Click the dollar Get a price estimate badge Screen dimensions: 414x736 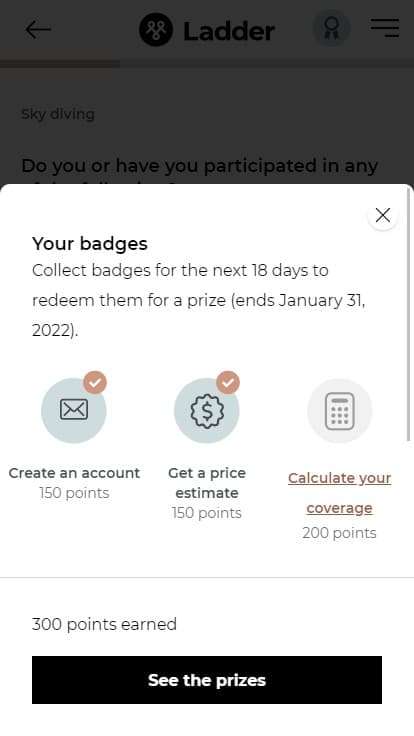coord(207,410)
